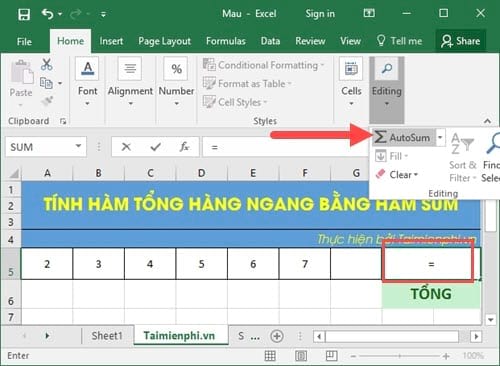Open the AutoSum function dropdown arrow
This screenshot has width=500, height=366.
pyautogui.click(x=440, y=137)
